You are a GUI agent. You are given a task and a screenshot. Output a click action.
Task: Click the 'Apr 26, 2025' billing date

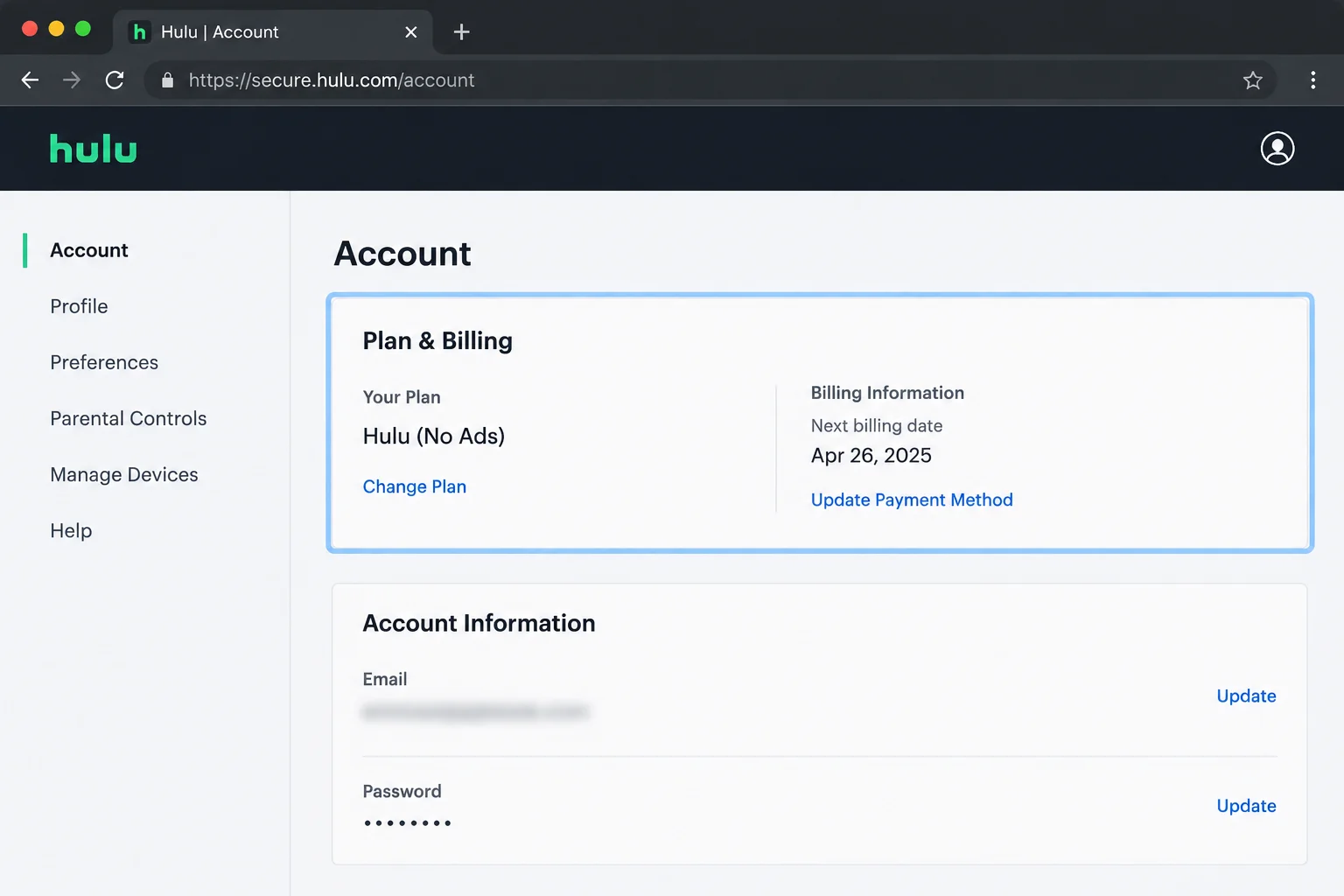click(x=871, y=455)
